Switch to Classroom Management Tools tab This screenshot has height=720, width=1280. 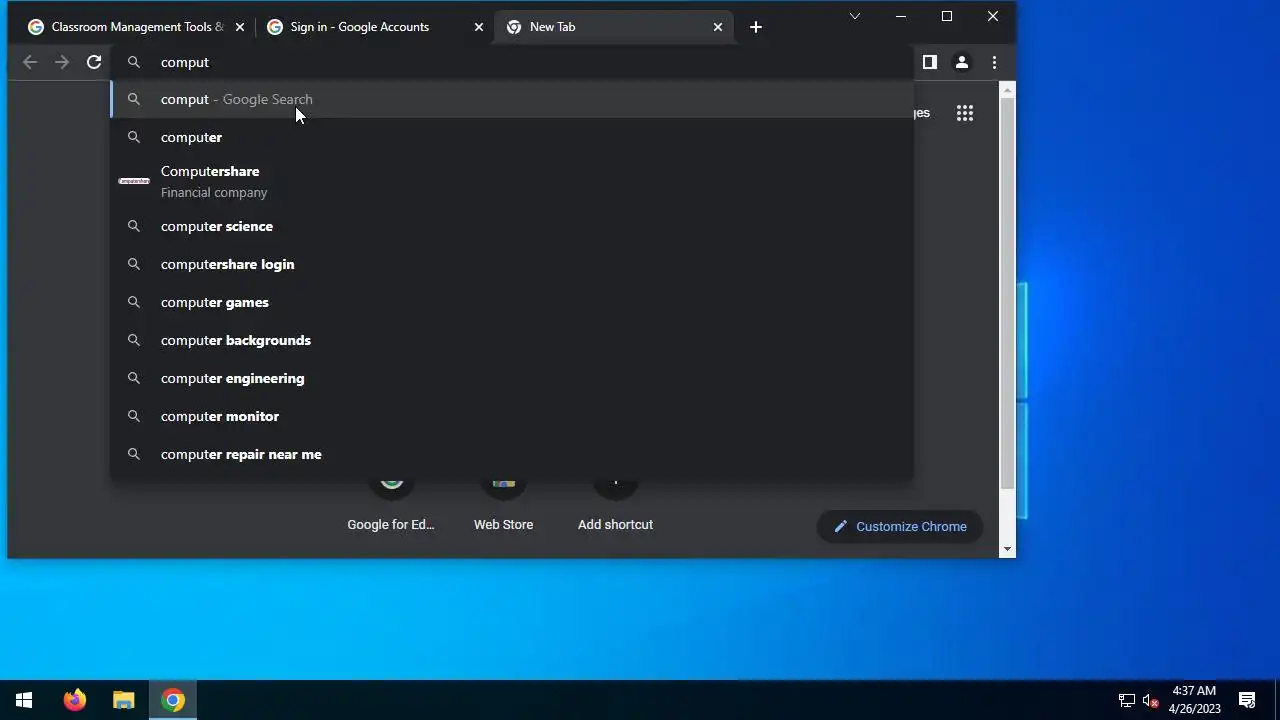pos(136,27)
